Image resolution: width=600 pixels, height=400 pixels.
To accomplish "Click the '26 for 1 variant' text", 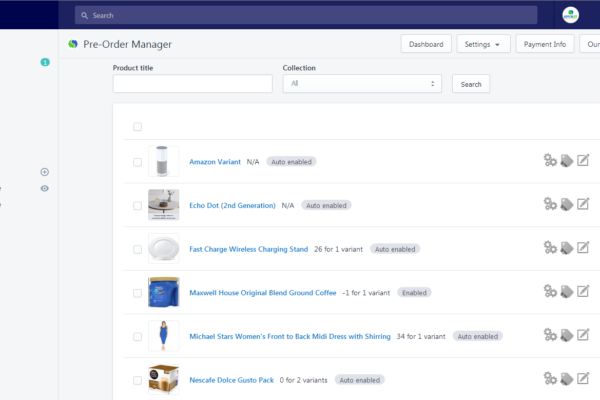I will (338, 249).
